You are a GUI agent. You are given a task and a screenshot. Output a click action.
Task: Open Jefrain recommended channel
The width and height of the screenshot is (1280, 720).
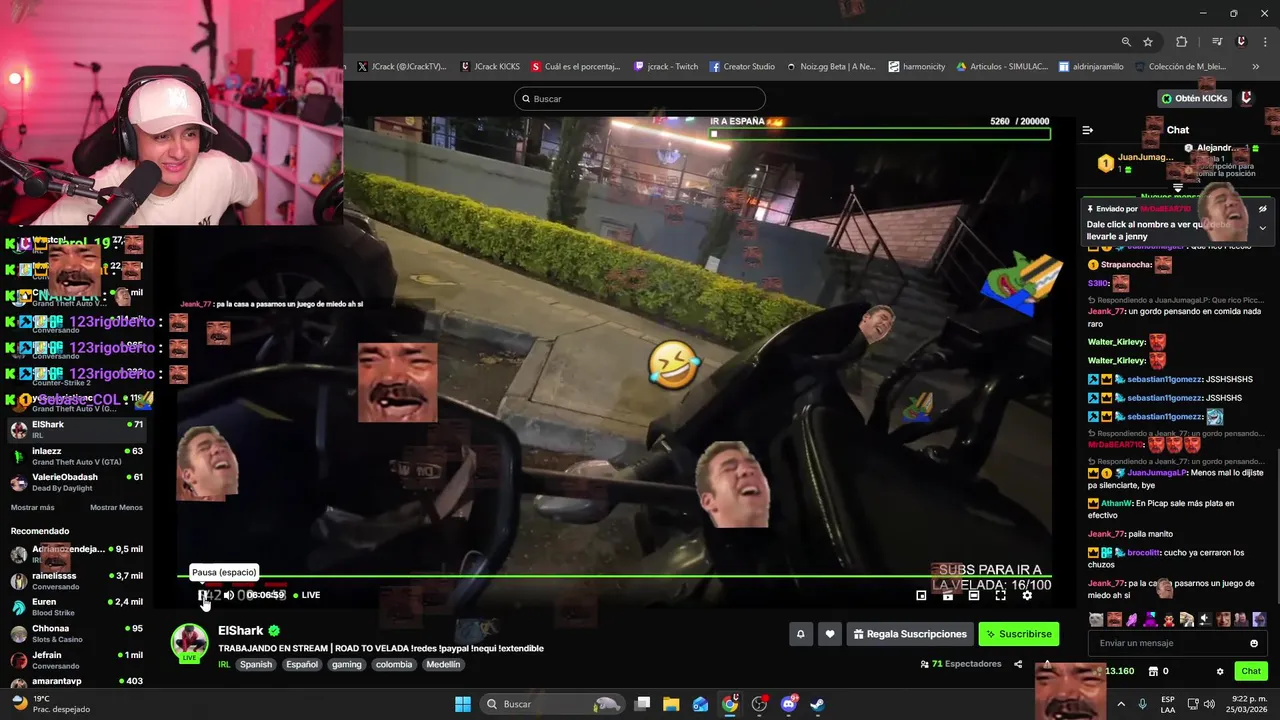point(77,660)
